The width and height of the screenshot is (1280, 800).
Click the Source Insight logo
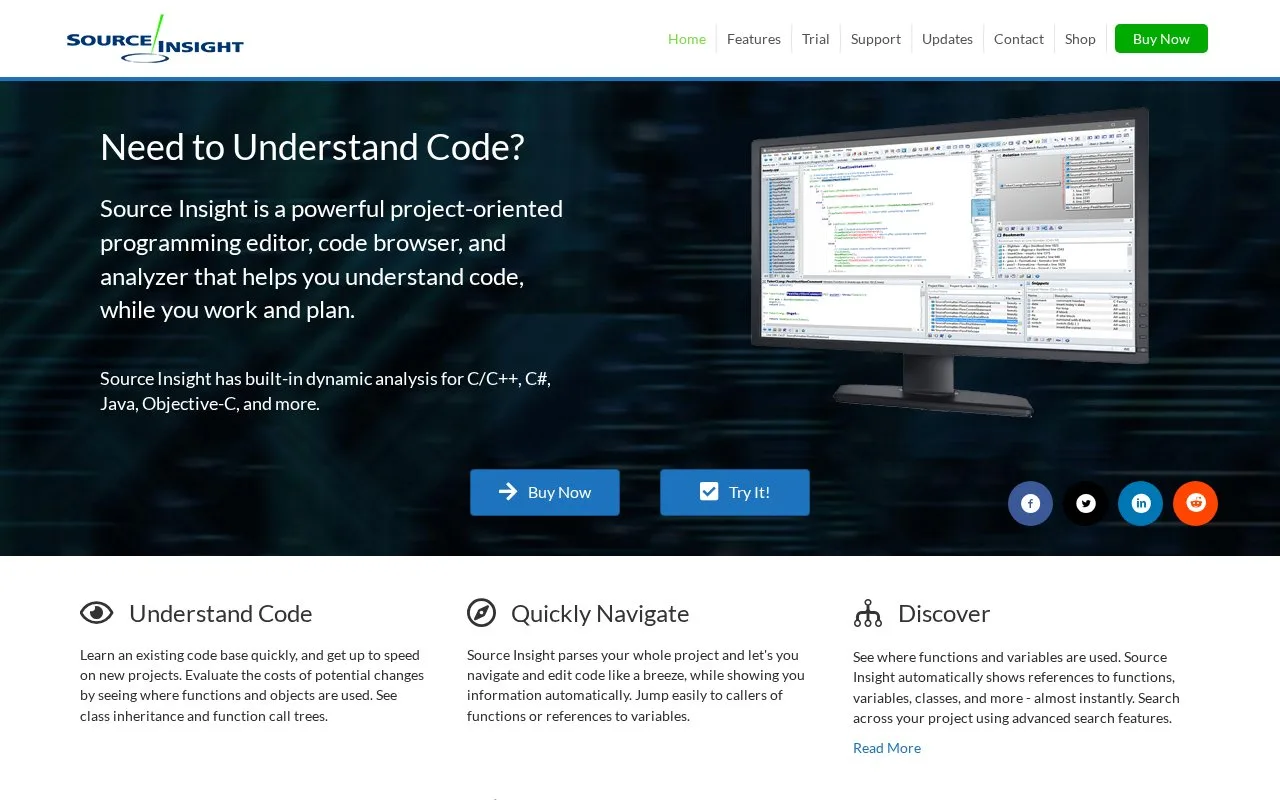pyautogui.click(x=155, y=39)
